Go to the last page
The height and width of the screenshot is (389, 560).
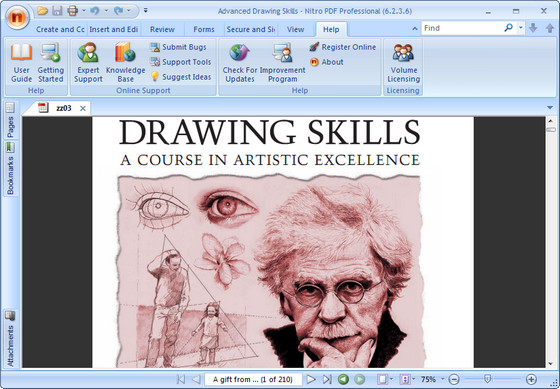pos(327,379)
